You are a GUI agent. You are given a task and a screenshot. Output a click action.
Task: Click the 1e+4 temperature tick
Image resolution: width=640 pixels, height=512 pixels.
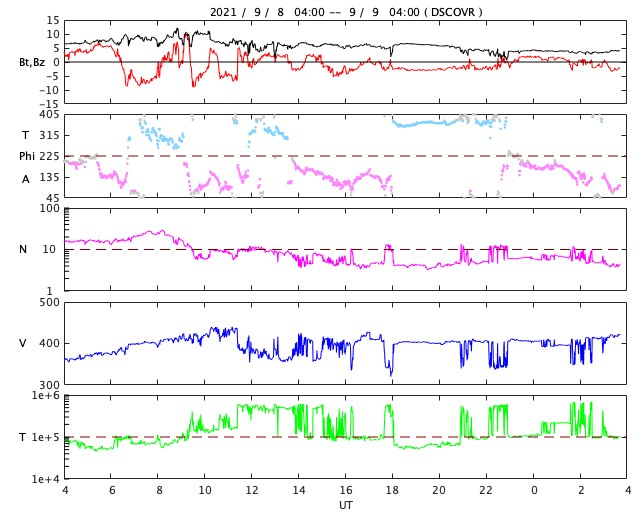(x=46, y=479)
